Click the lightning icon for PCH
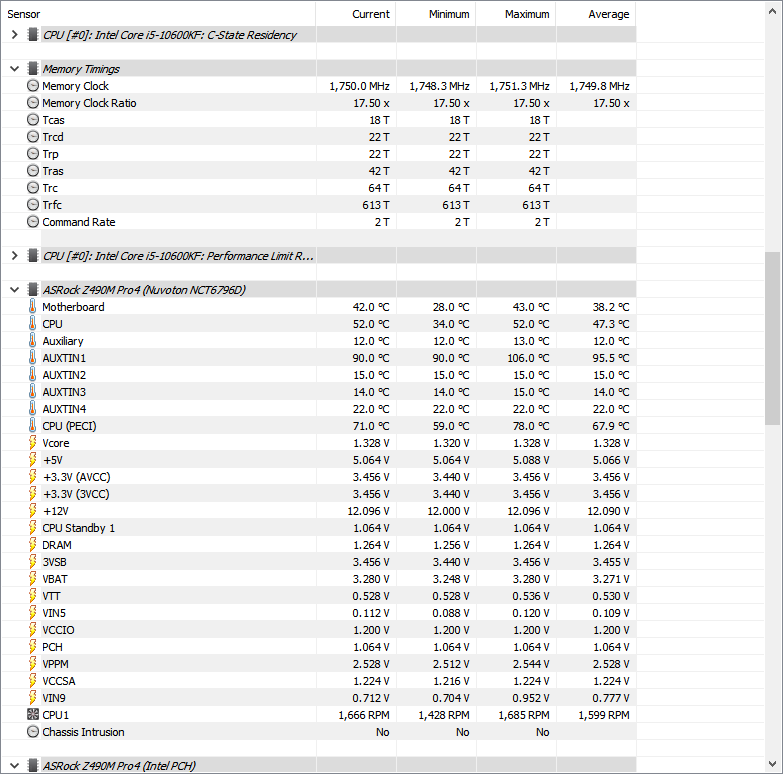783x774 pixels. pos(32,647)
